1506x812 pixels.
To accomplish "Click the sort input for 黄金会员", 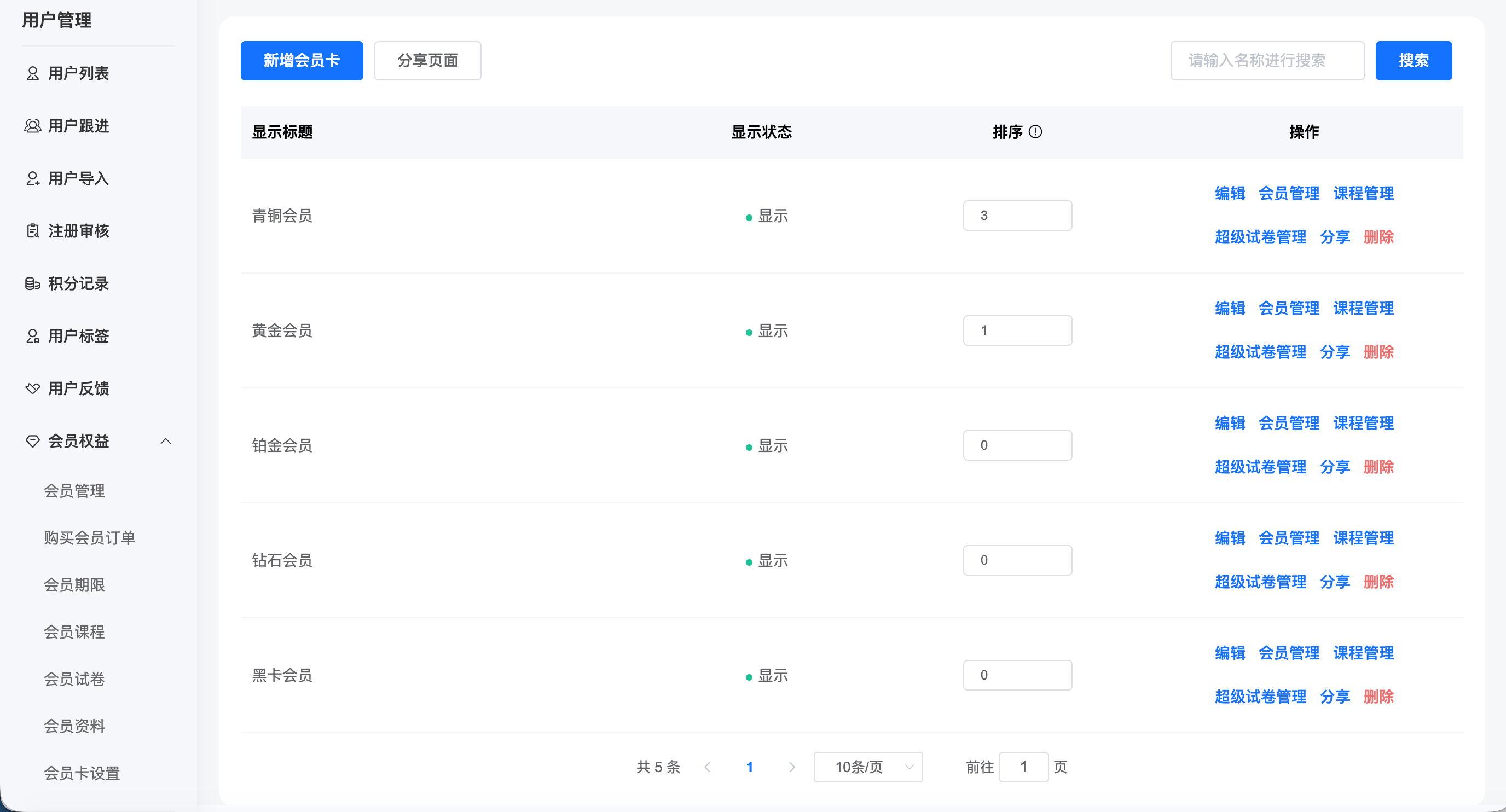I will (1017, 331).
